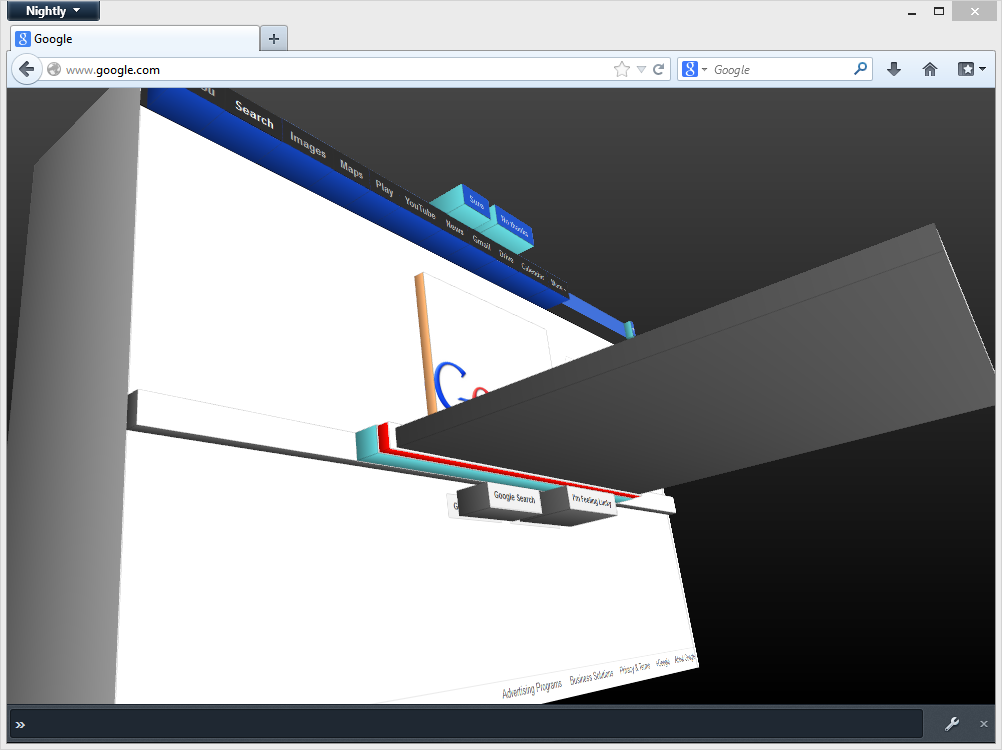Screen dimensions: 1002x750
Task: Select the orange element bar beside logo
Action: (425, 344)
